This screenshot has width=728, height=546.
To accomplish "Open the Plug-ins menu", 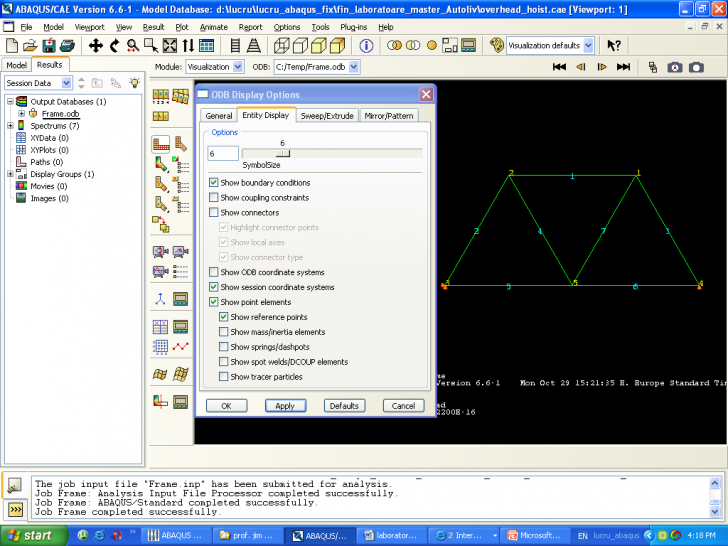I will coord(355,27).
